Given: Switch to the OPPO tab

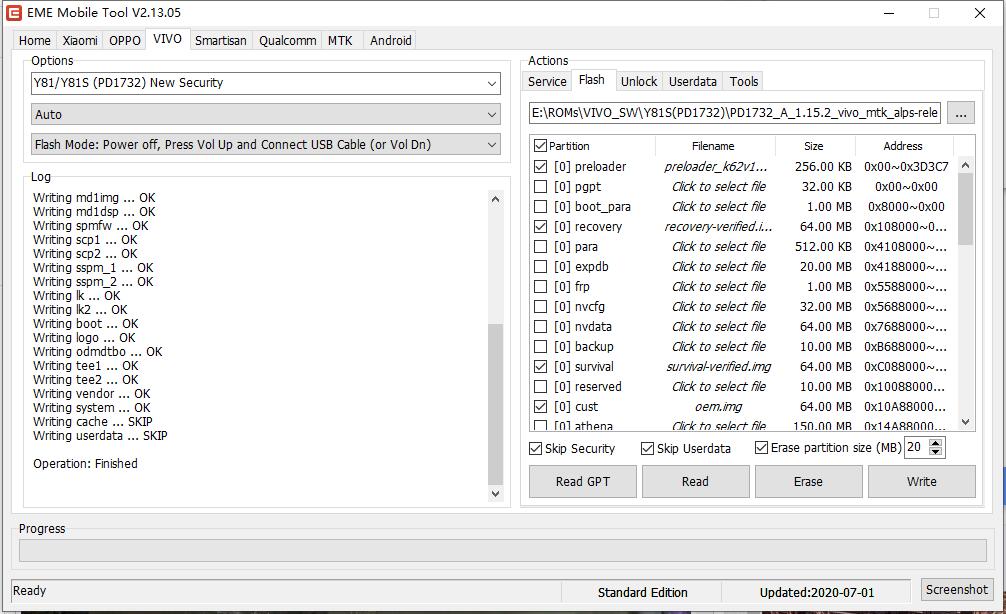Looking at the screenshot, I should coord(124,40).
